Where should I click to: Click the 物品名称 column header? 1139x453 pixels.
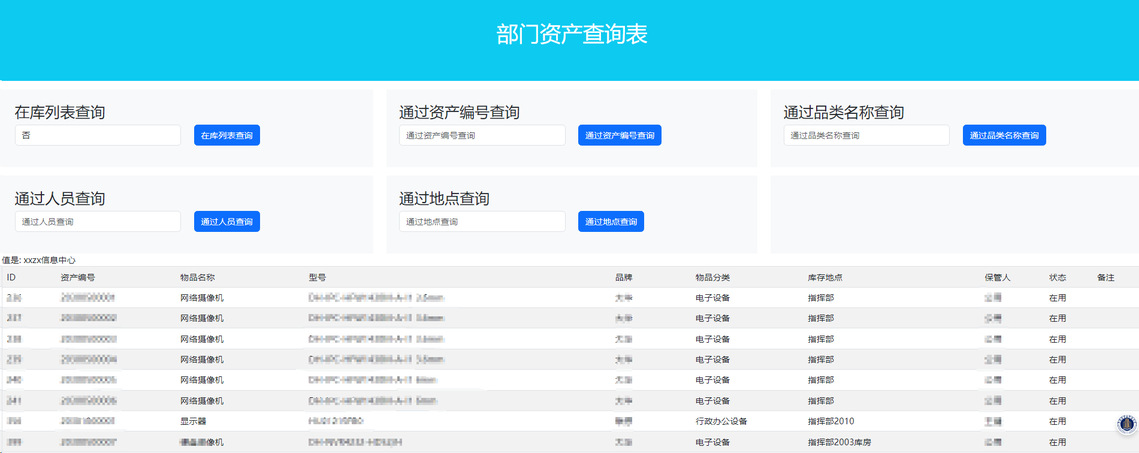click(x=198, y=277)
